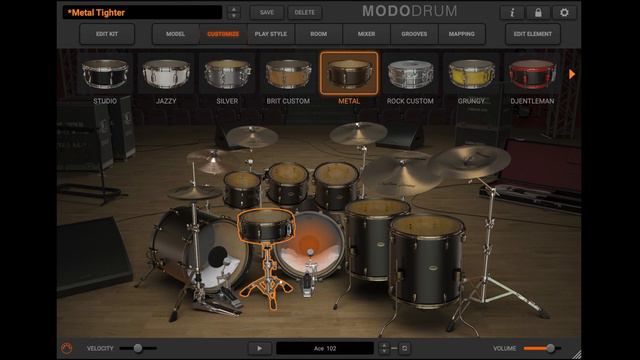
Task: Open the Mapping tab
Action: (462, 34)
